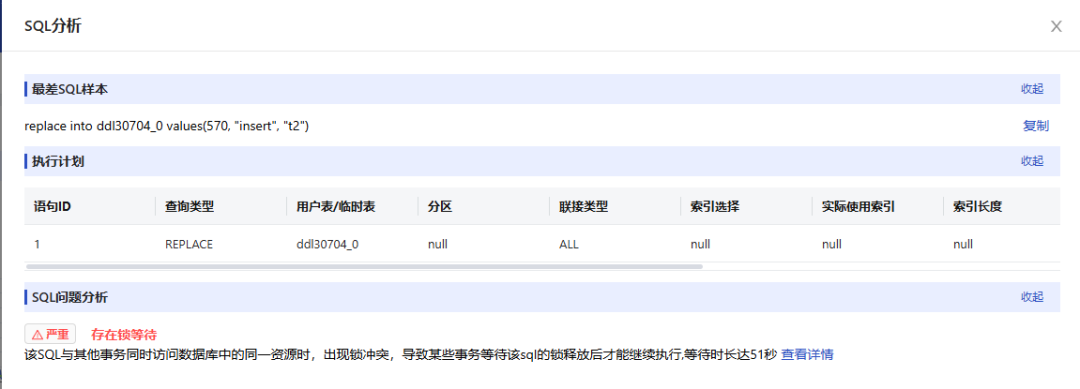Click the 索引选择 column header
Screen dimensions: 1080x389
click(716, 206)
